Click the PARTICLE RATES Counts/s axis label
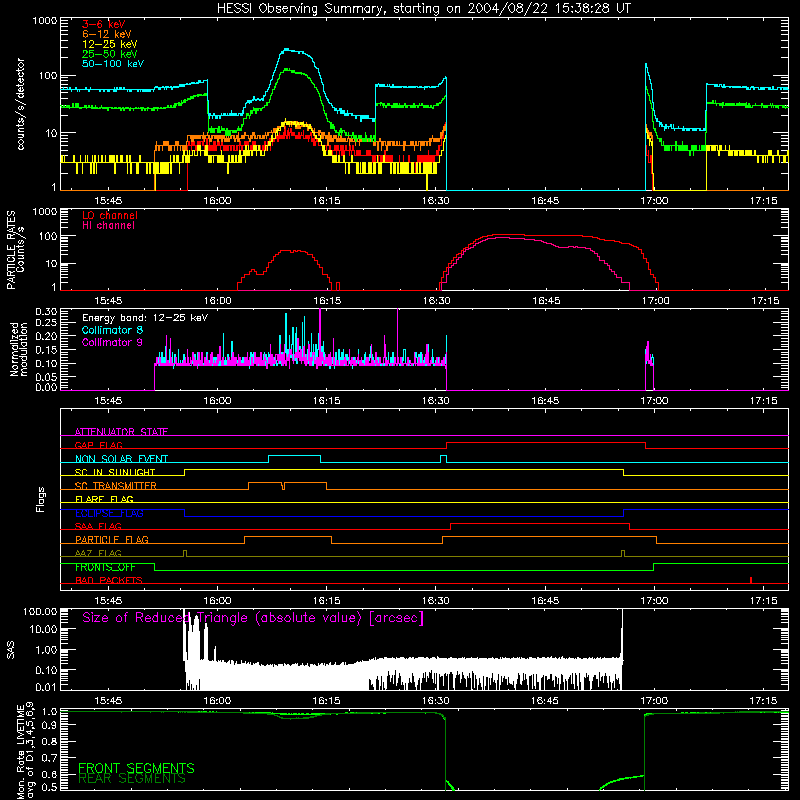Screen dimensions: 800x800 pos(15,250)
